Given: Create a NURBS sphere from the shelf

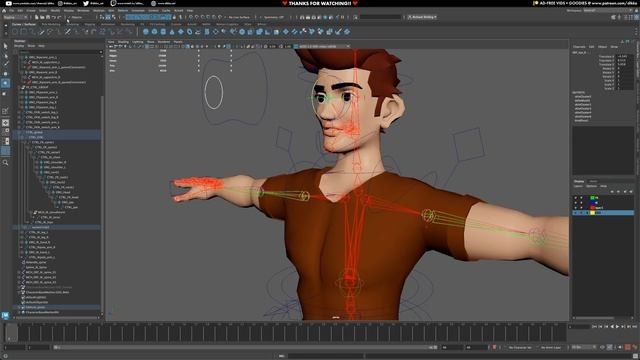Looking at the screenshot, I should click(145, 31).
